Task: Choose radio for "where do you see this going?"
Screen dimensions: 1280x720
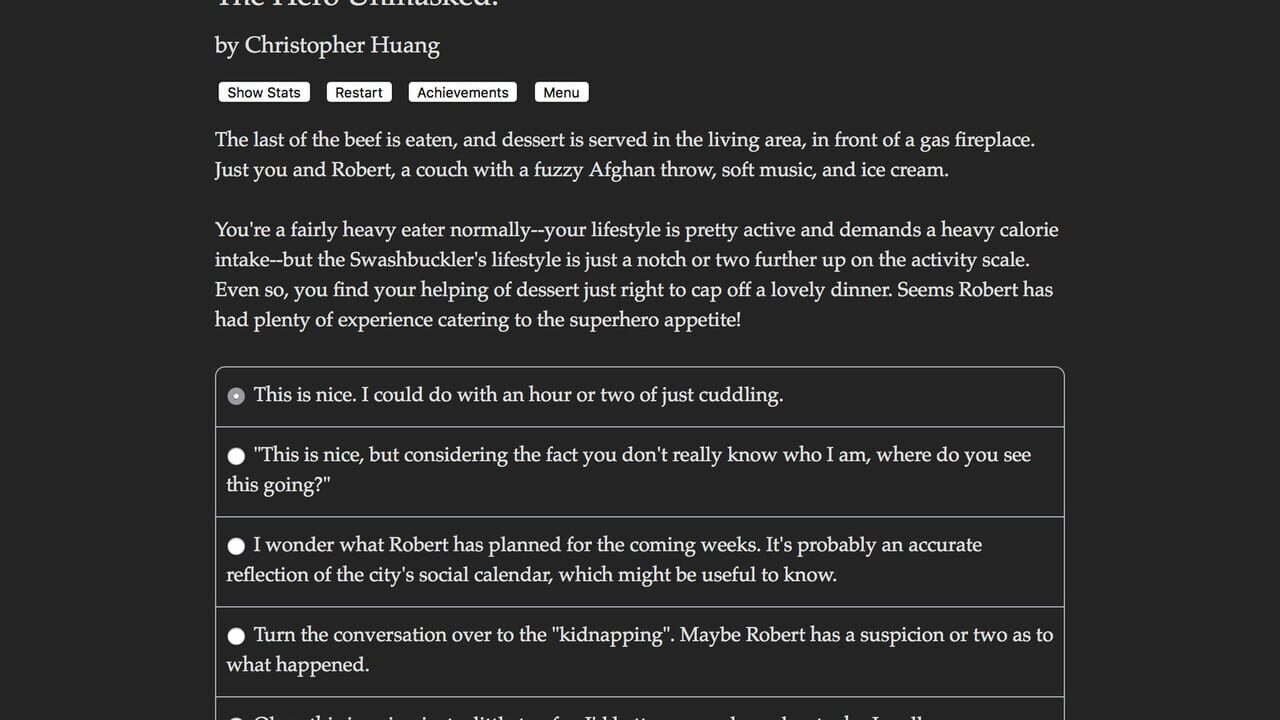Action: (x=236, y=456)
